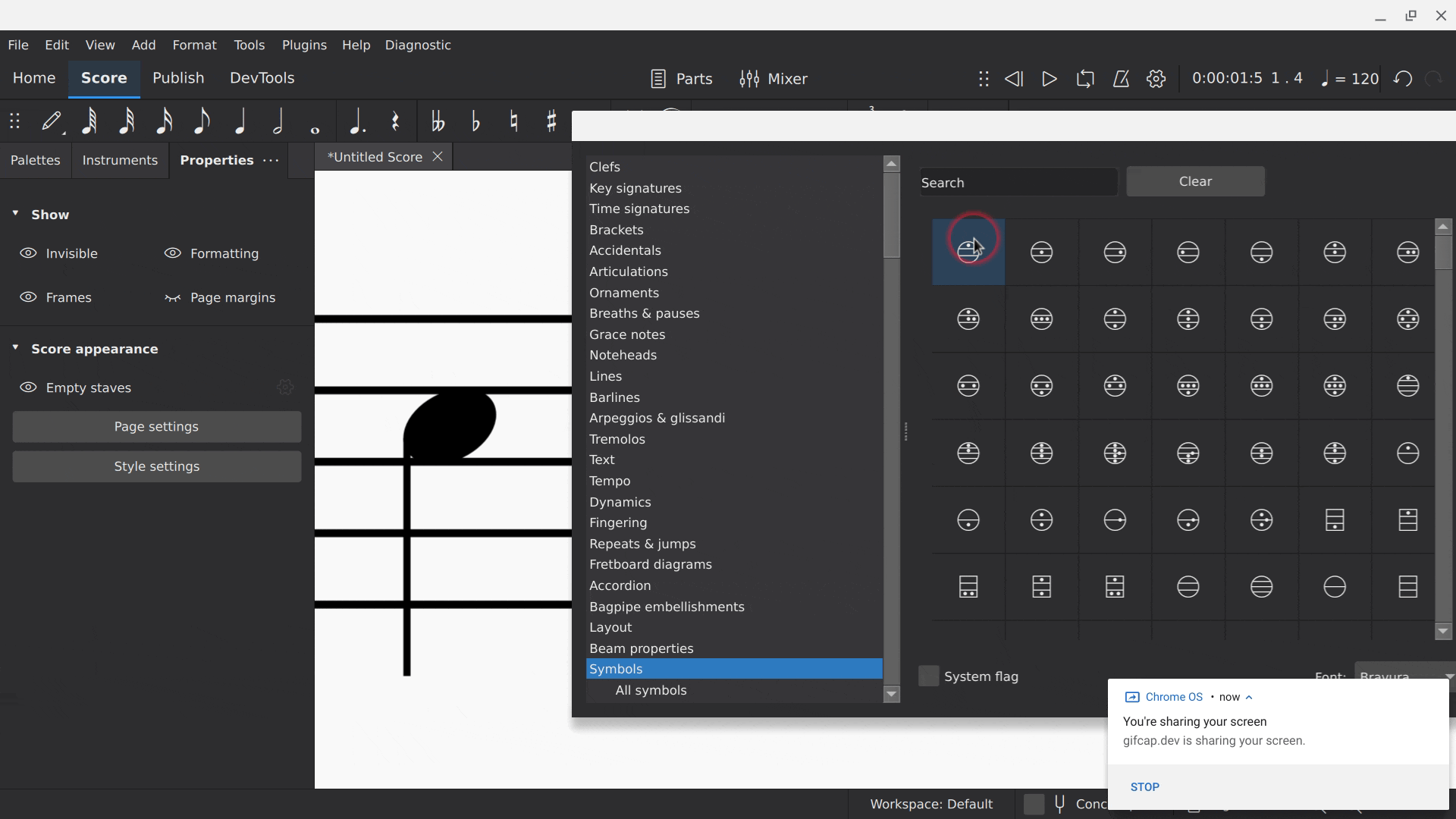Apply a sharp accidental
The width and height of the screenshot is (1456, 819).
551,121
